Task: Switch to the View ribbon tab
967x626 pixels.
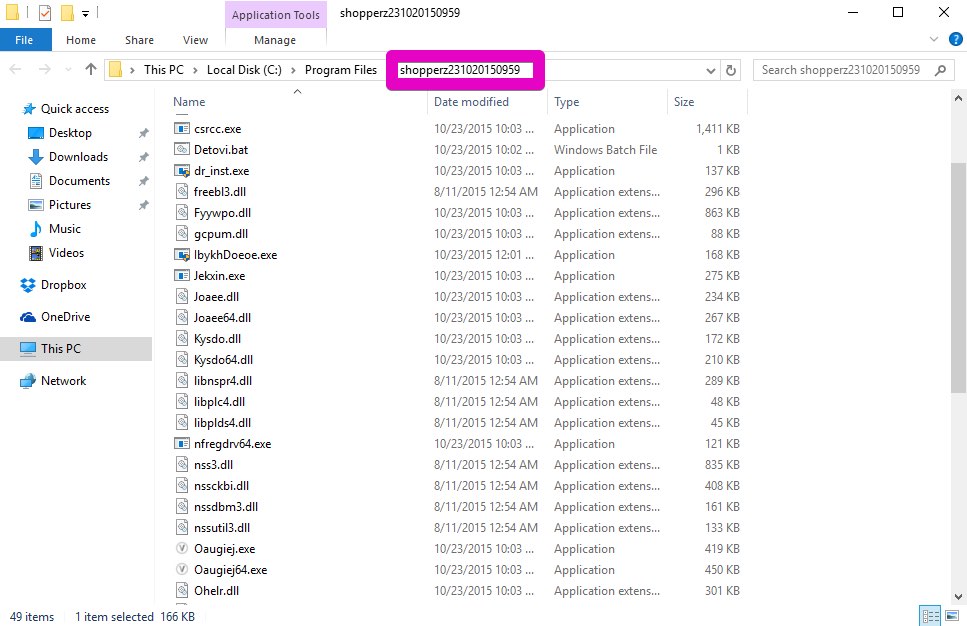Action: tap(195, 40)
